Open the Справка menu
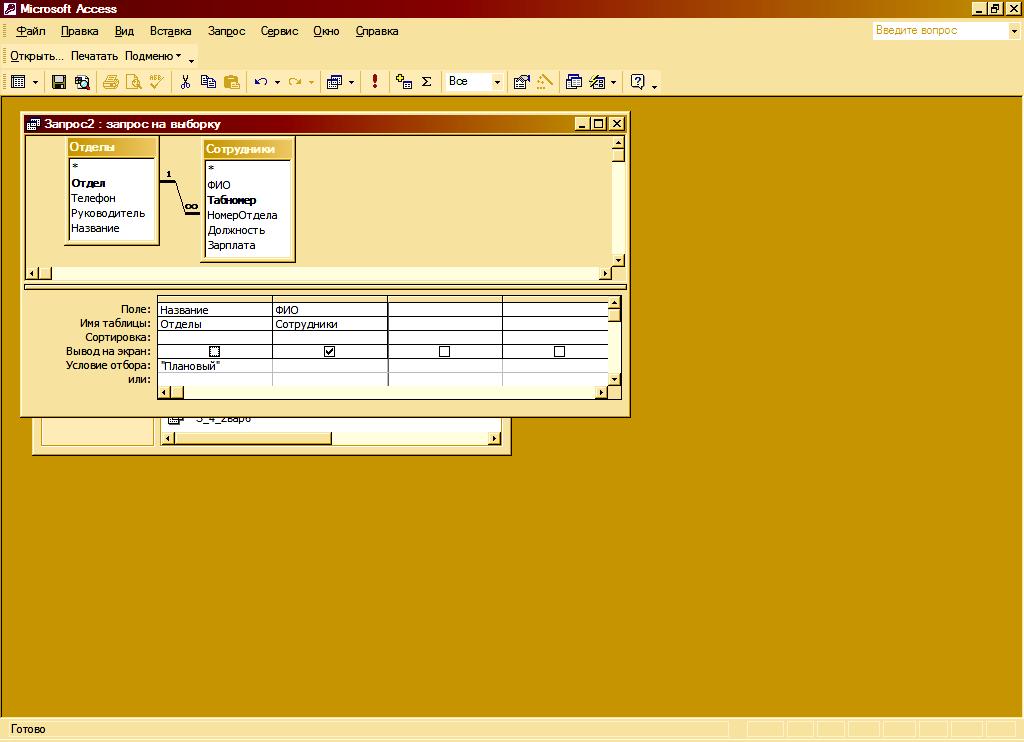 [x=377, y=31]
